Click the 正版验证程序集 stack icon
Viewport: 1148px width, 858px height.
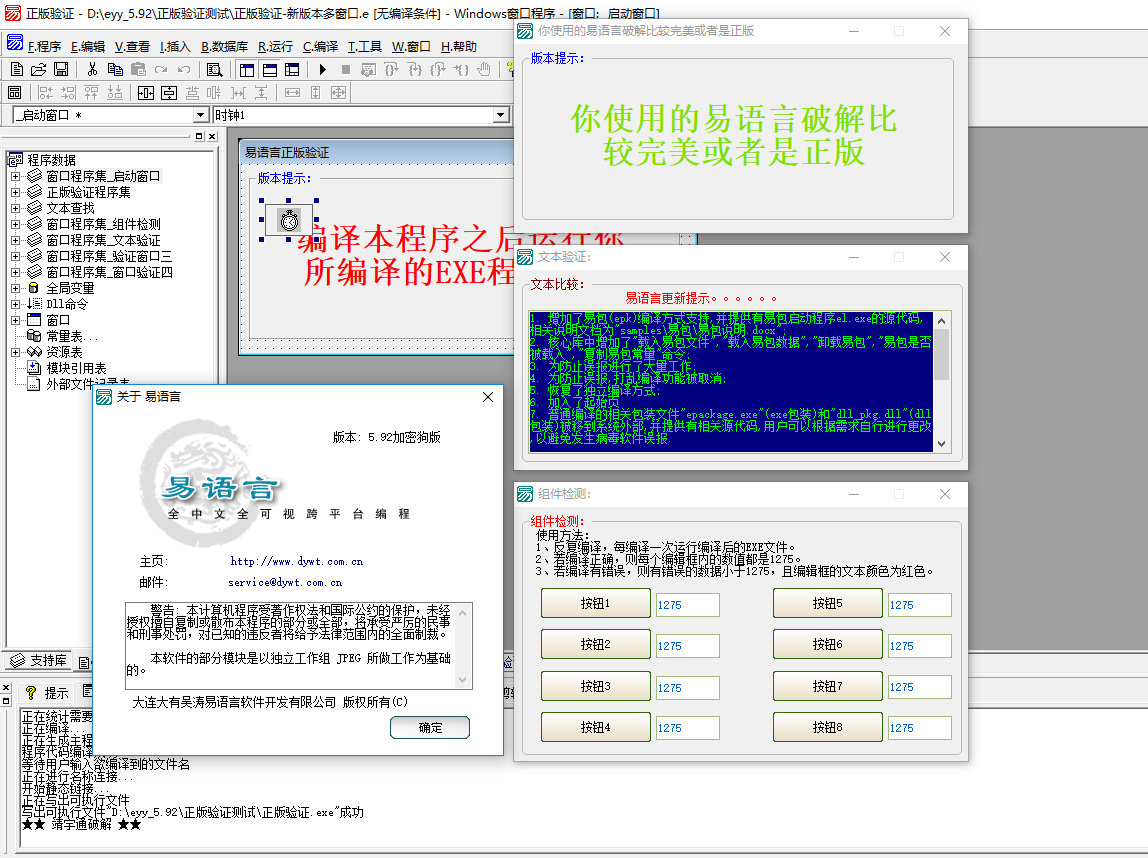coord(34,192)
